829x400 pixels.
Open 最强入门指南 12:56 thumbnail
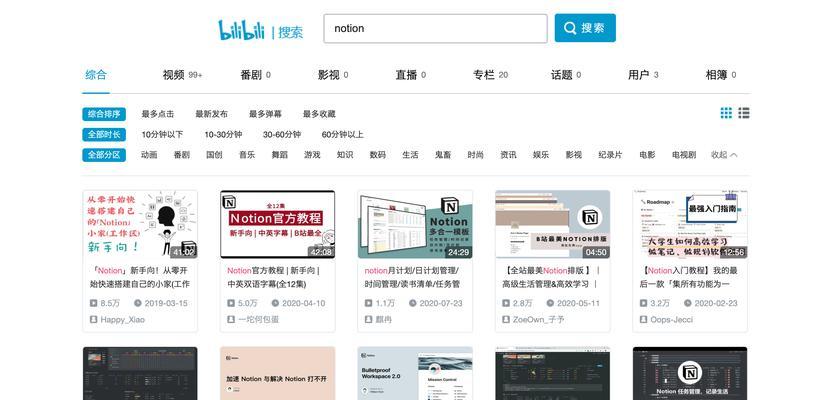690,224
